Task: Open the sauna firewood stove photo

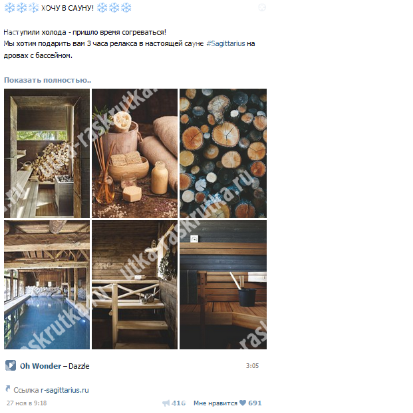Action: [x=47, y=153]
